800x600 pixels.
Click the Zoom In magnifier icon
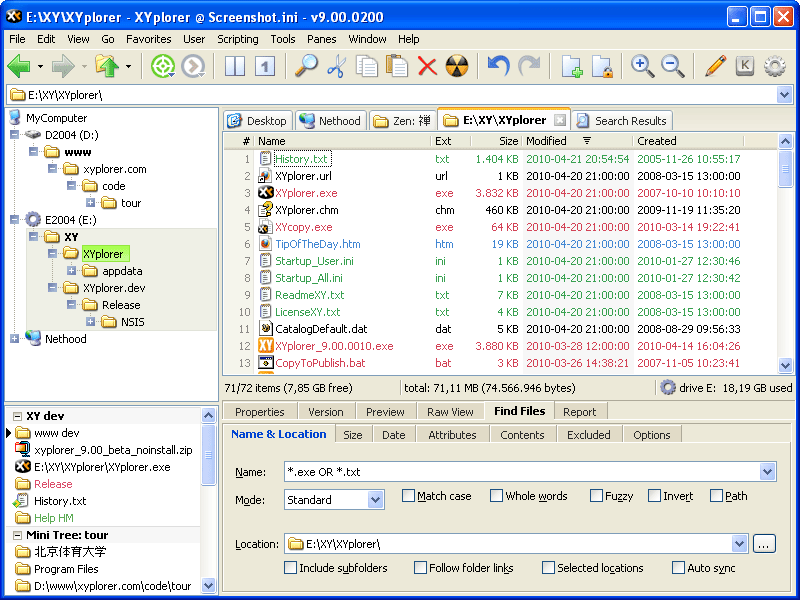pyautogui.click(x=642, y=66)
